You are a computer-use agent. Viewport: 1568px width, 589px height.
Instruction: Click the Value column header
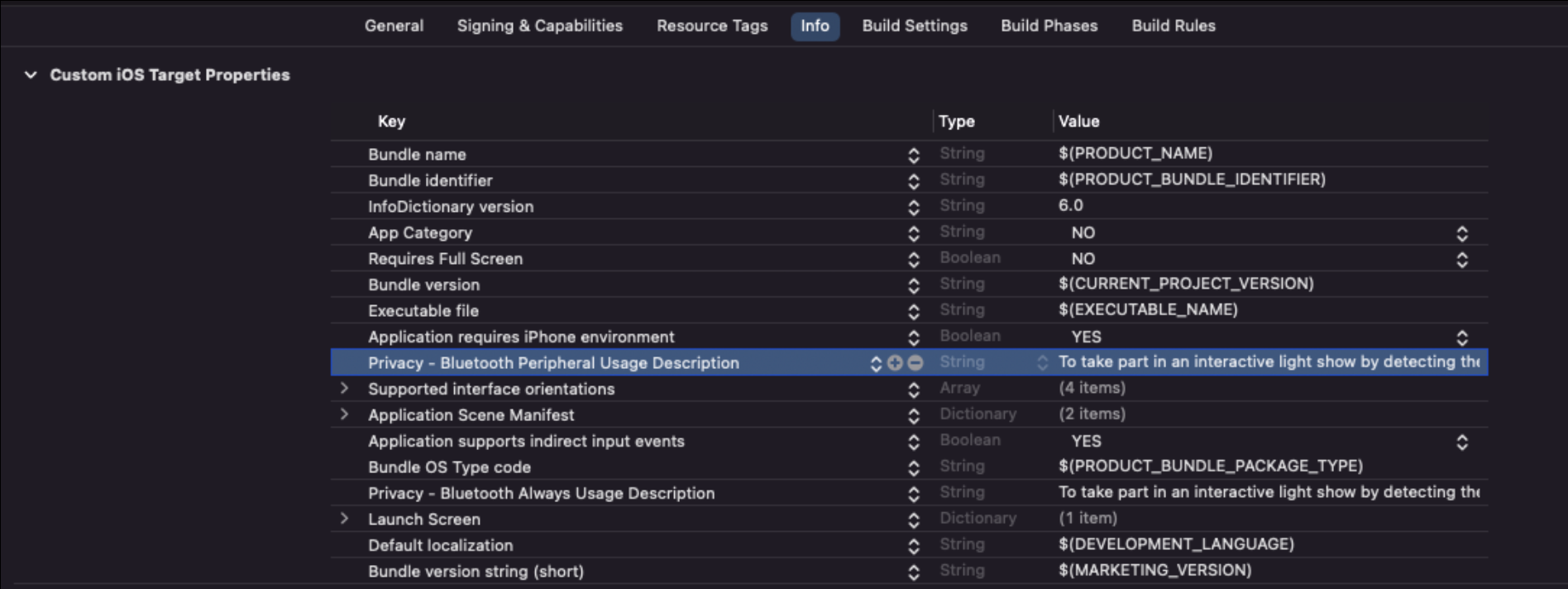coord(1078,121)
